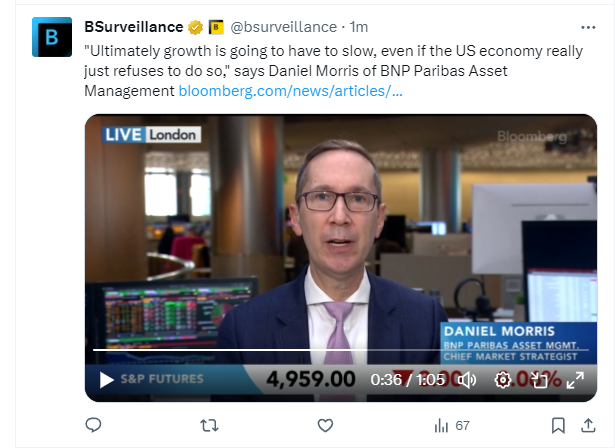Play the Daniel Morris video
615x448 pixels.
[x=106, y=380]
